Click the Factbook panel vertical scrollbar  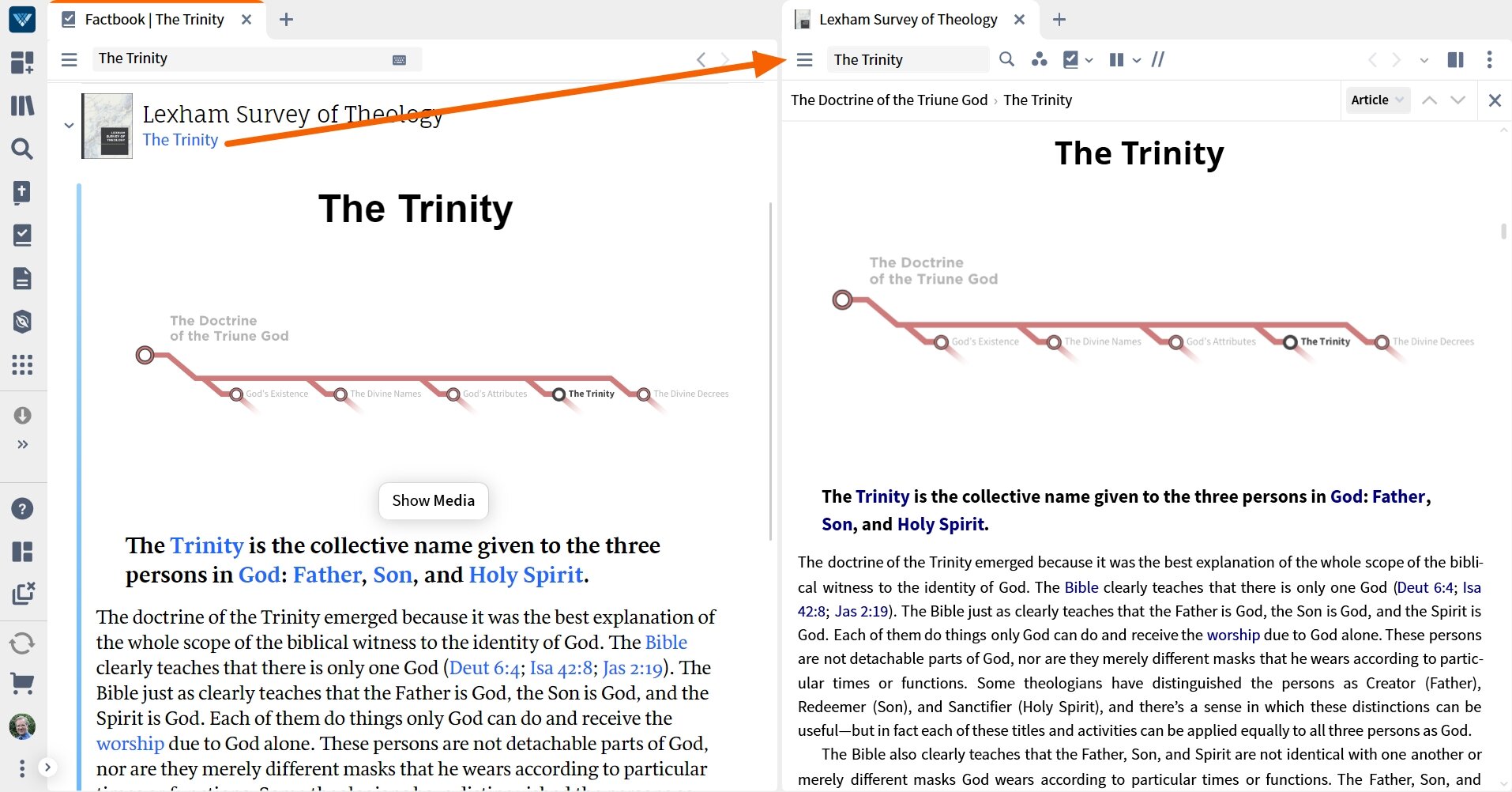[x=770, y=371]
